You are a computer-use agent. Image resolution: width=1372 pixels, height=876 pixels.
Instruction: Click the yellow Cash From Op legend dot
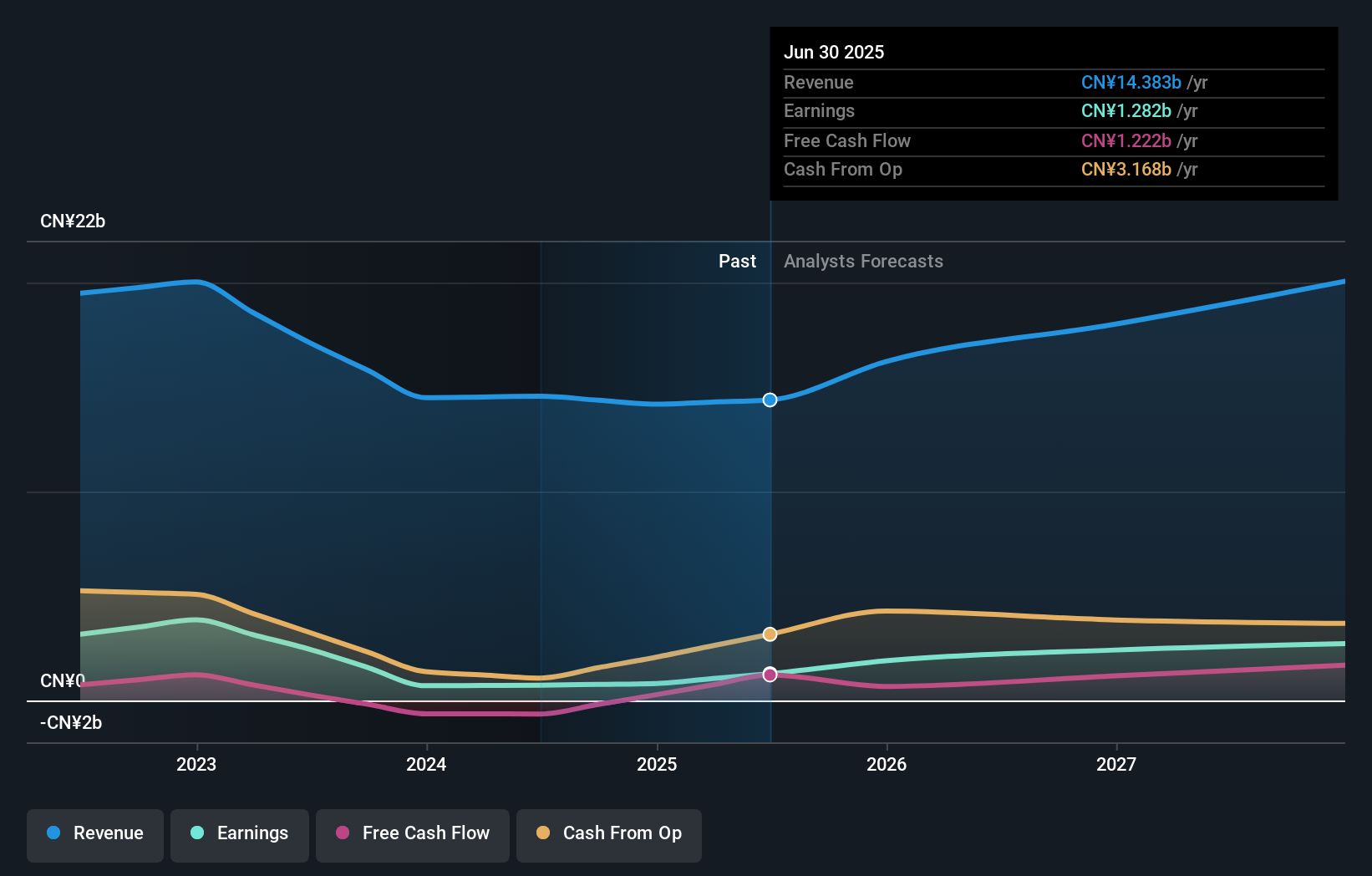point(543,833)
